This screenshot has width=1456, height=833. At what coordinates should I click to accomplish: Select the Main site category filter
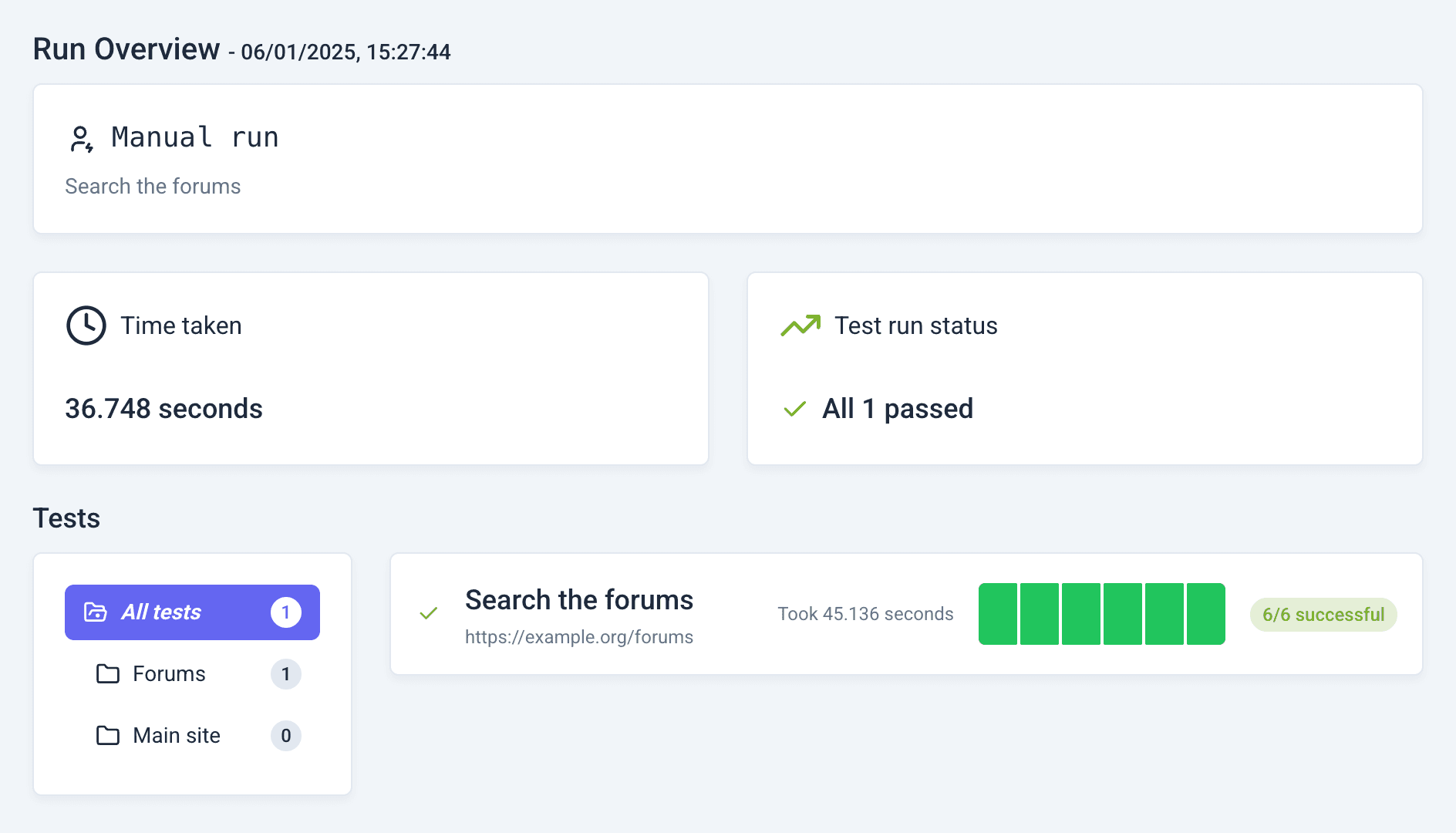pyautogui.click(x=175, y=735)
